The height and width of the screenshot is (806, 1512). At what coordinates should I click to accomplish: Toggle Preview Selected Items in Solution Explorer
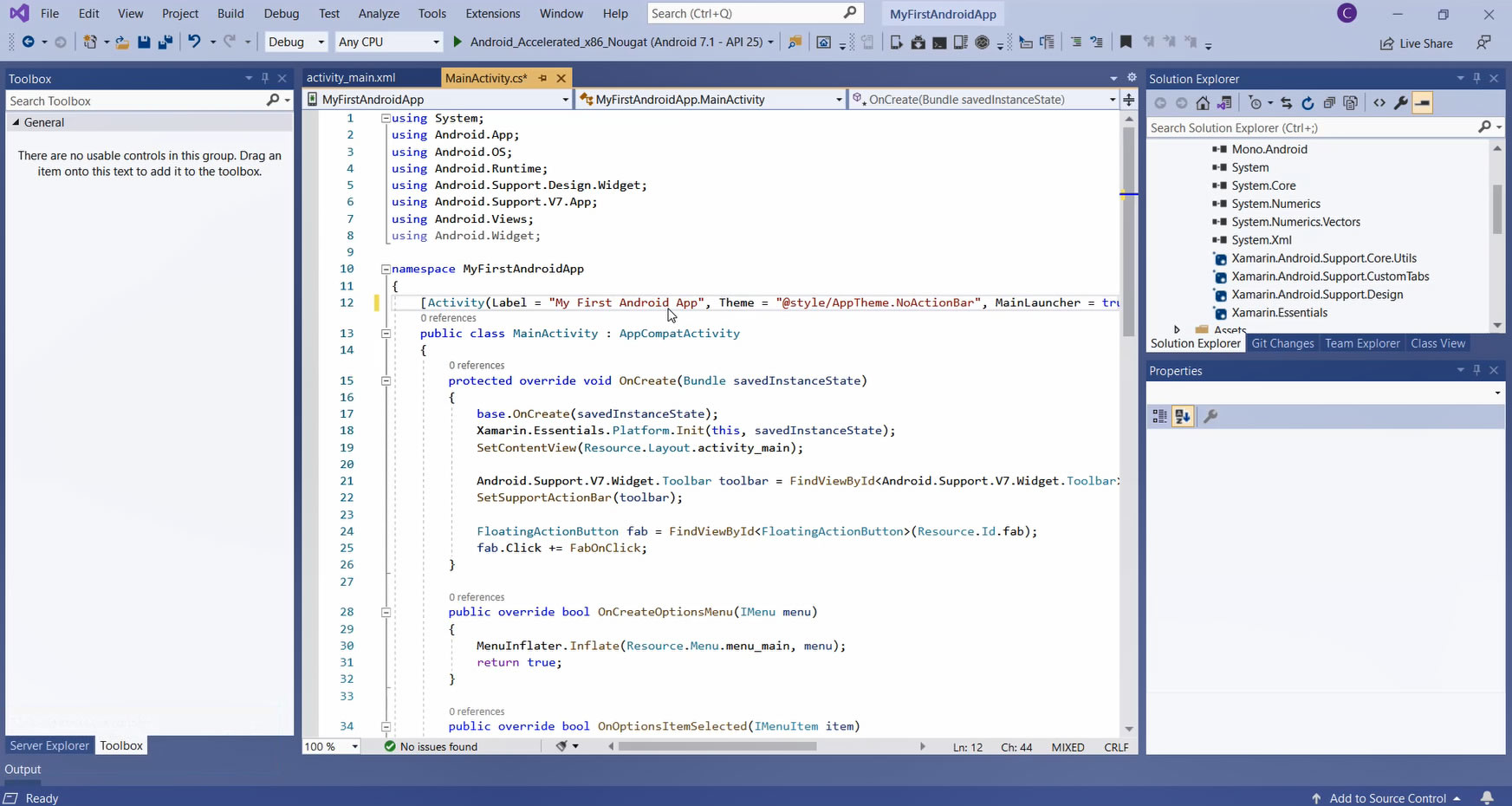(x=1422, y=103)
